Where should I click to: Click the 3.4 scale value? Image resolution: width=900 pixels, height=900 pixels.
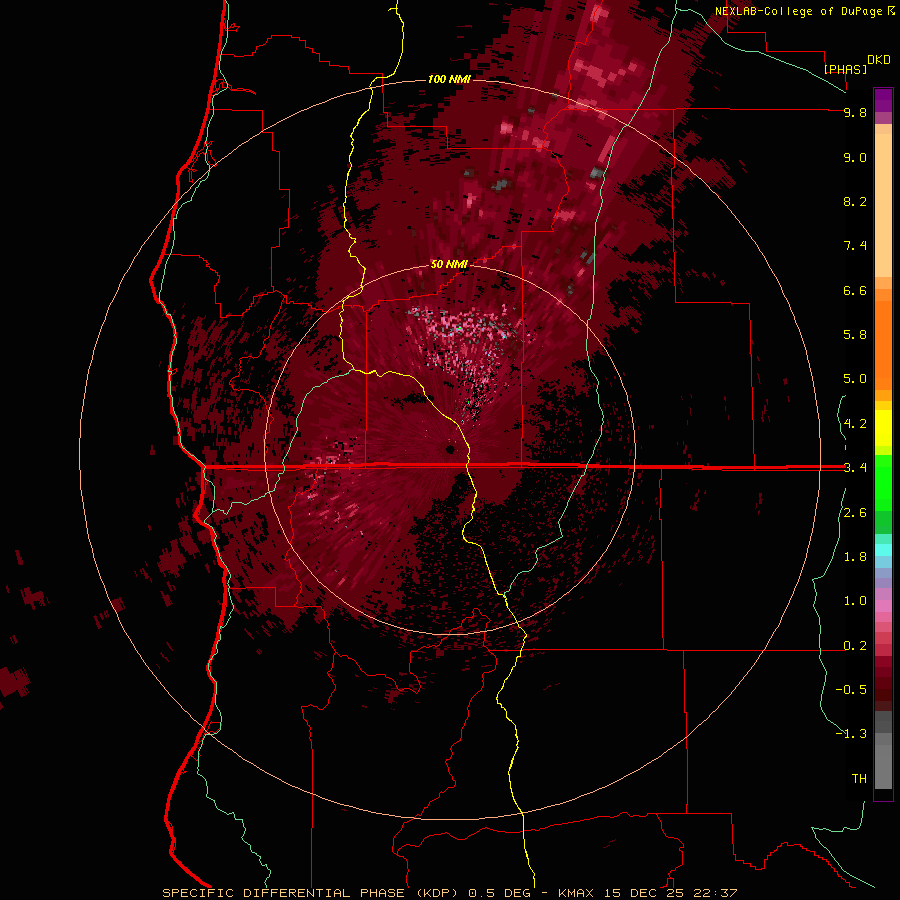point(855,468)
